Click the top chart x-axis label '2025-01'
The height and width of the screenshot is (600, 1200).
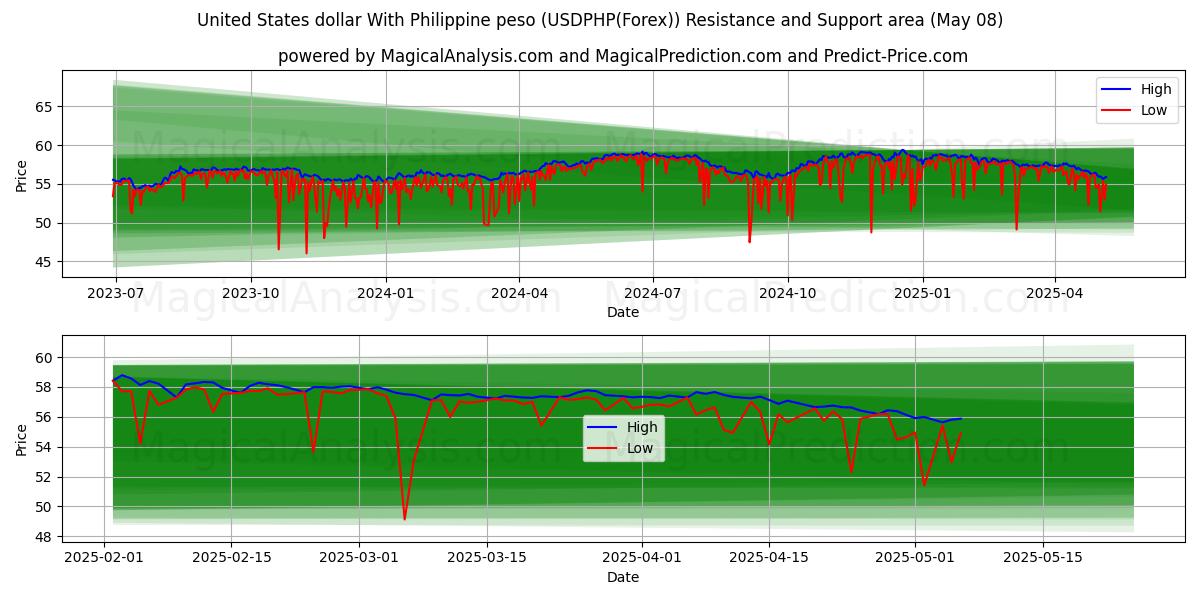(922, 295)
